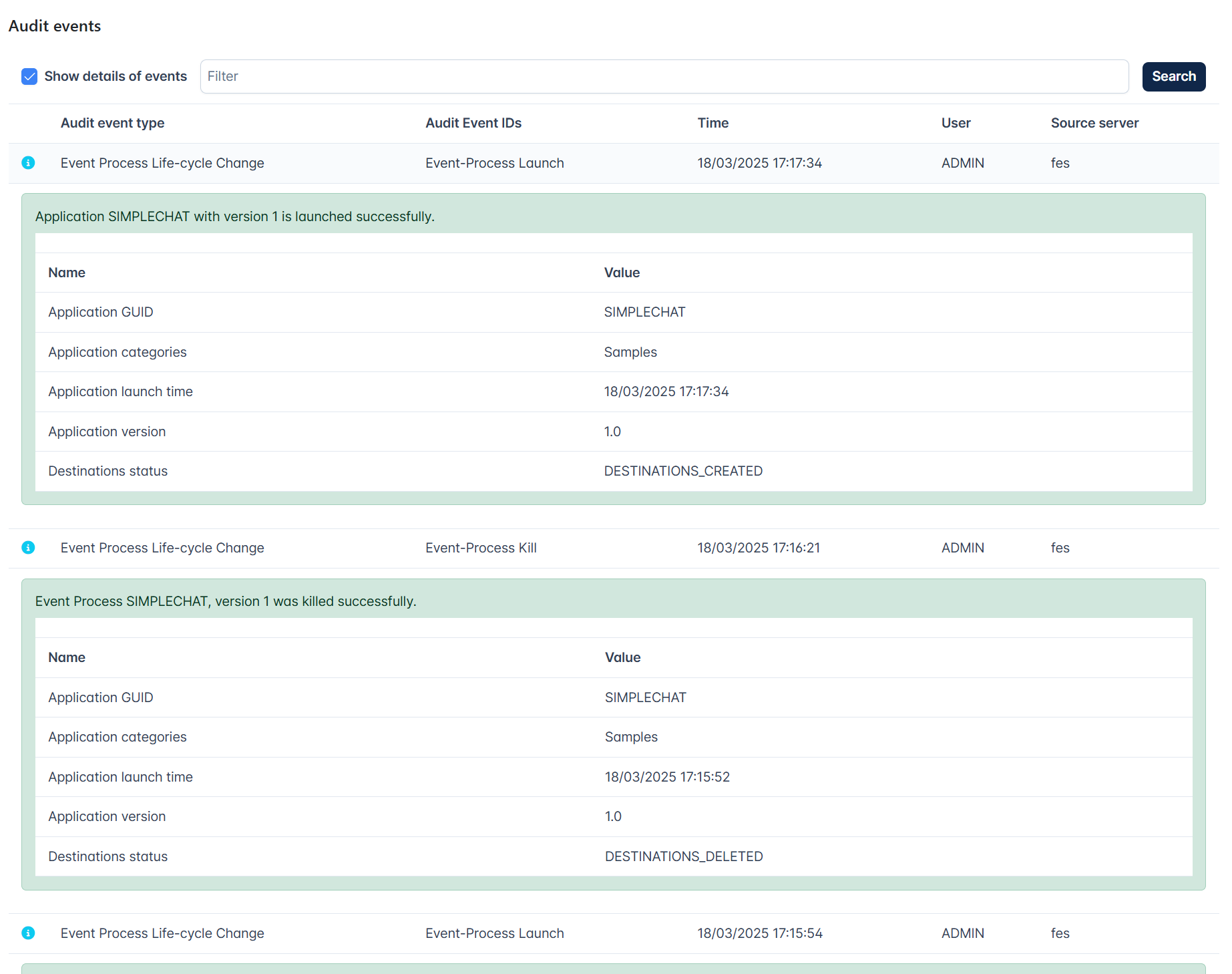Click info icon for 17:15:54 launch event
The height and width of the screenshot is (974, 1232).
point(28,933)
